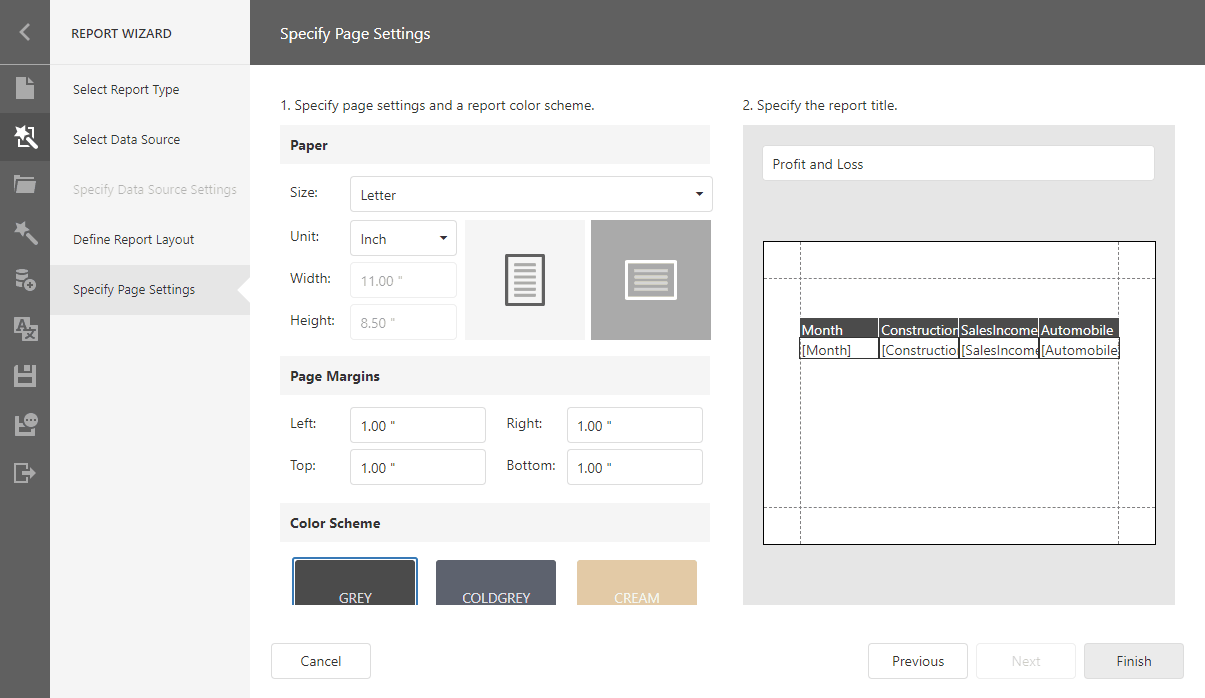
Task: Select the New Report icon
Action: tap(24, 89)
